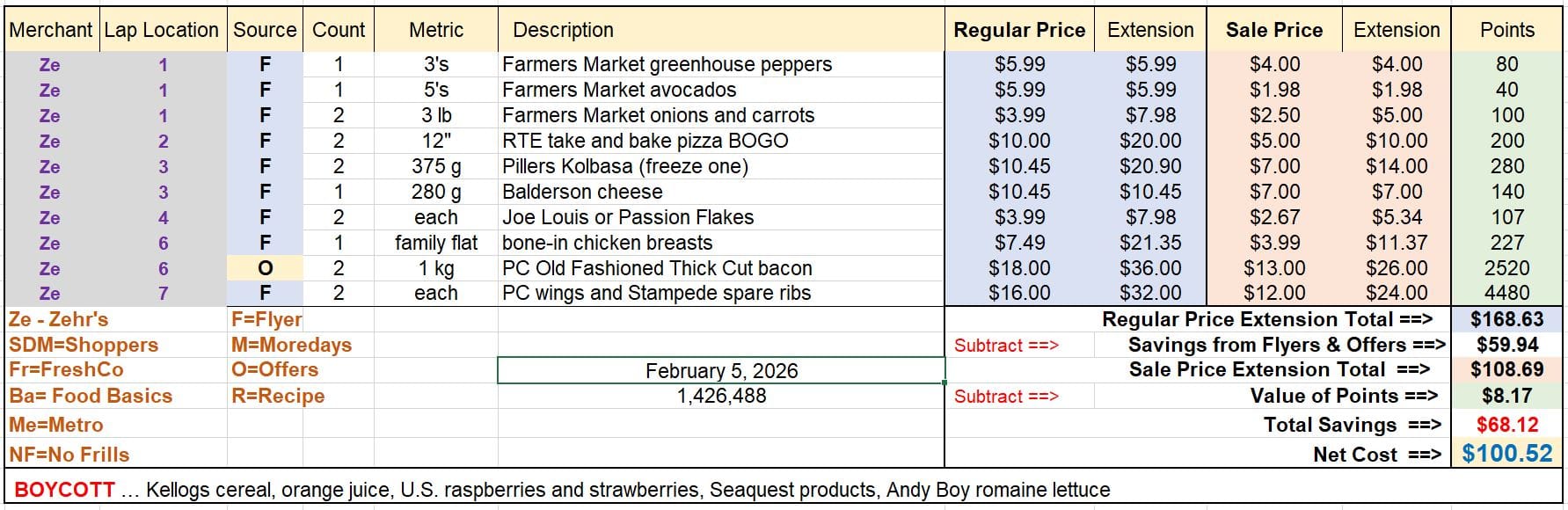Select the Regular Price Extension Total $168.63
1568x510 pixels.
point(1506,319)
